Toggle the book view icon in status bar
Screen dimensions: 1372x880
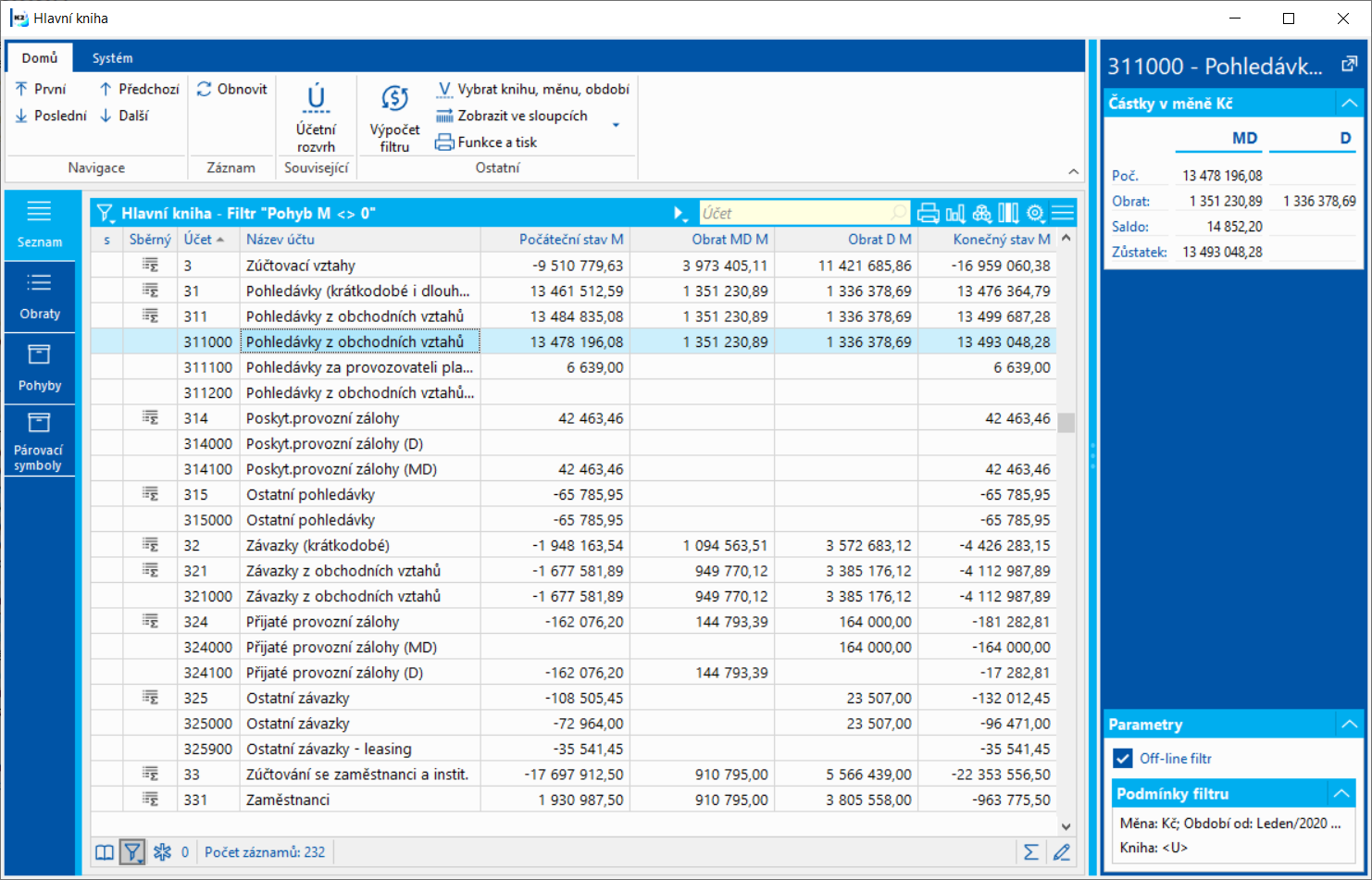[105, 852]
